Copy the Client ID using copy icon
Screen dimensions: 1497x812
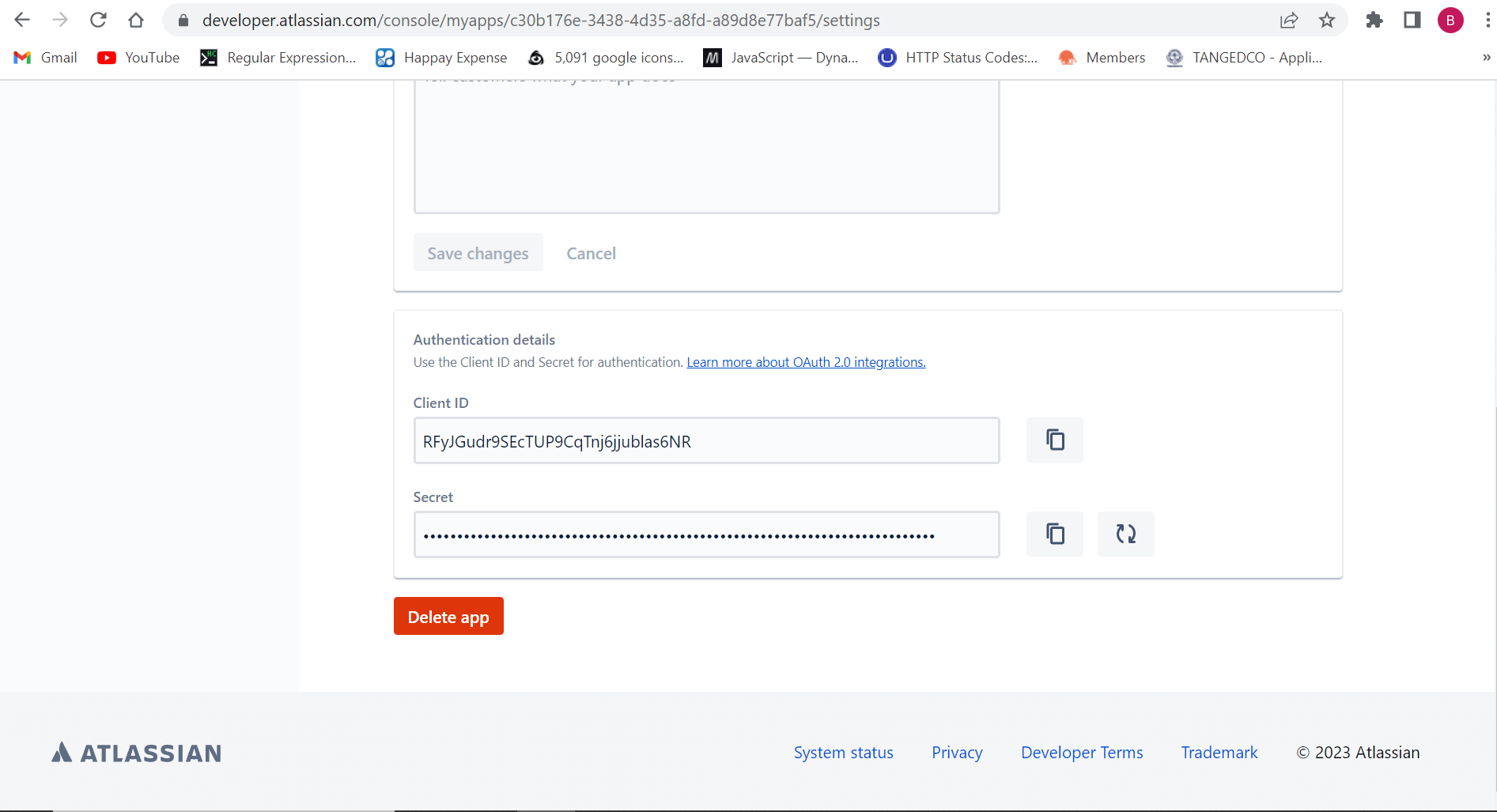1054,440
